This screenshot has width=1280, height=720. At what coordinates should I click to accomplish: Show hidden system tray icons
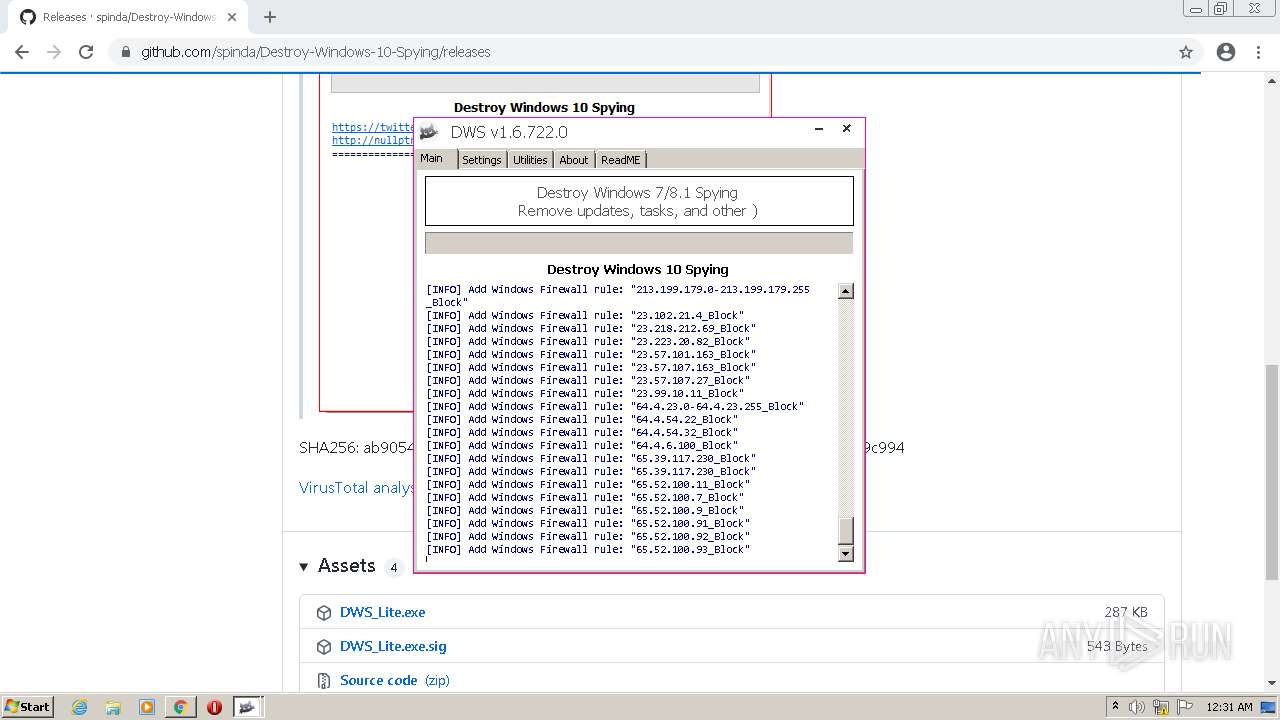click(1116, 707)
